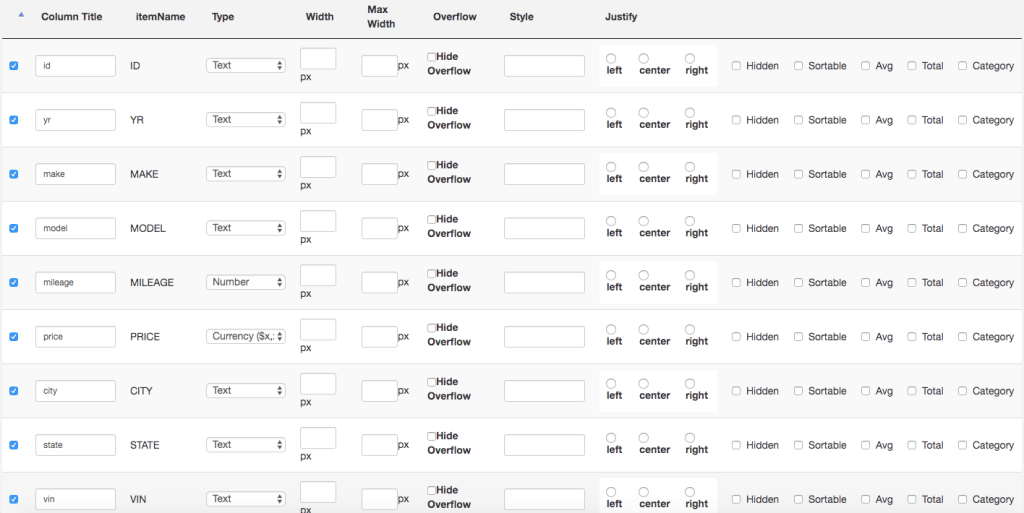Enable Hide Overflow for the MODEL row
Viewport: 1024px width, 513px height.
click(x=431, y=220)
